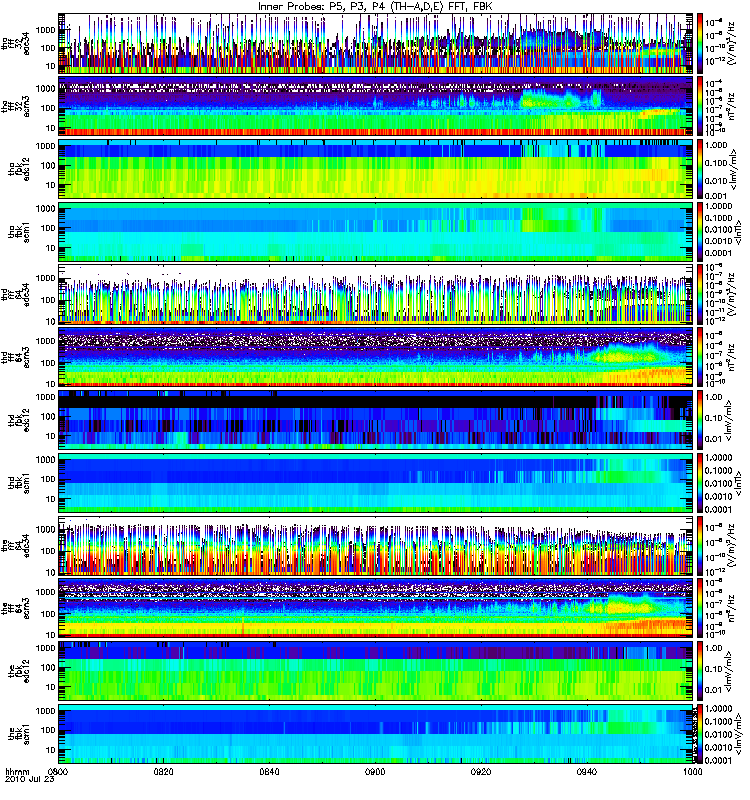The width and height of the screenshot is (750, 800).
Task: Click the color bar of tha fbk edc12 panel
Action: pyautogui.click(x=700, y=168)
